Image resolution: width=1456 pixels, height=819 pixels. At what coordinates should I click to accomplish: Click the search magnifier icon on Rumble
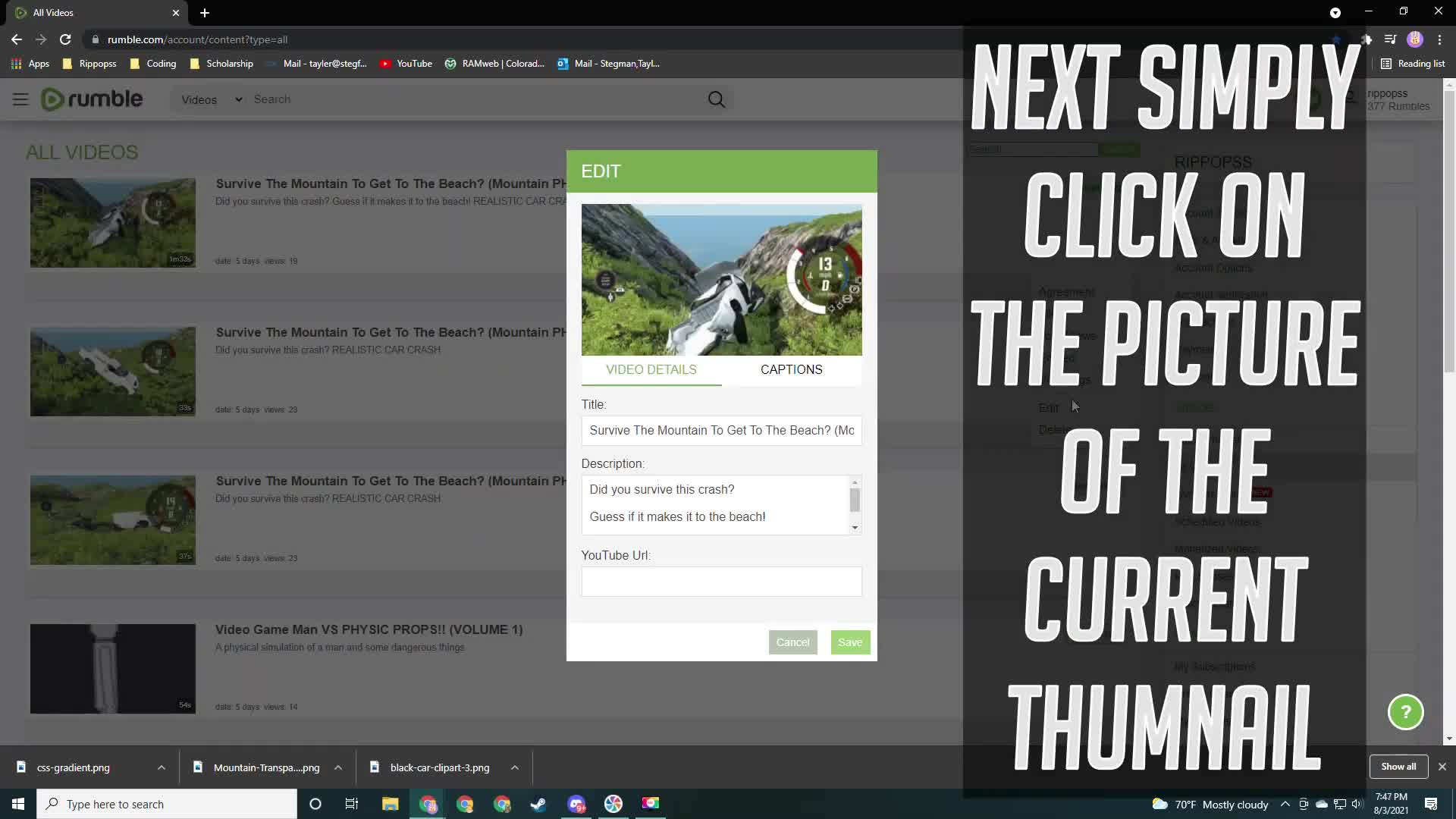click(715, 99)
